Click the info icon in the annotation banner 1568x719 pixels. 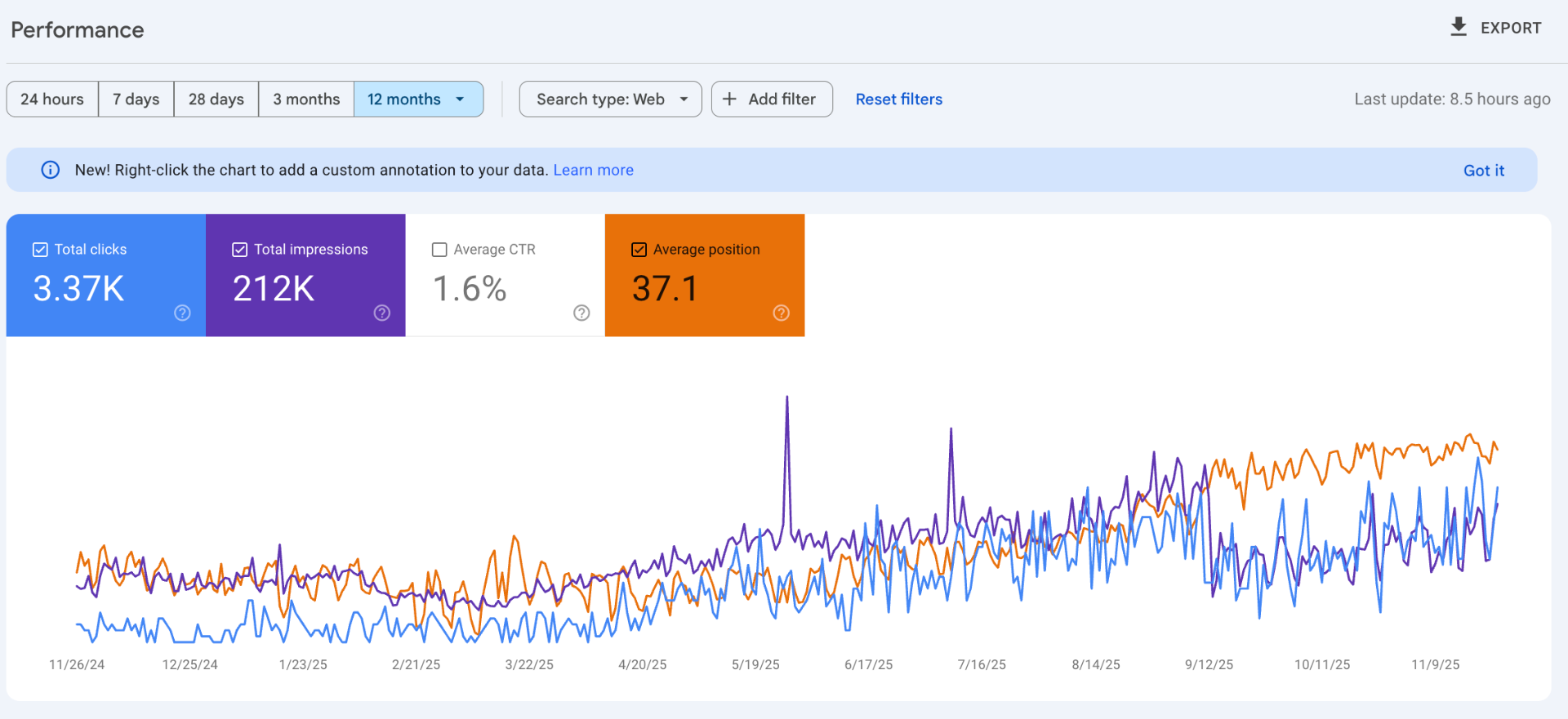coord(51,170)
